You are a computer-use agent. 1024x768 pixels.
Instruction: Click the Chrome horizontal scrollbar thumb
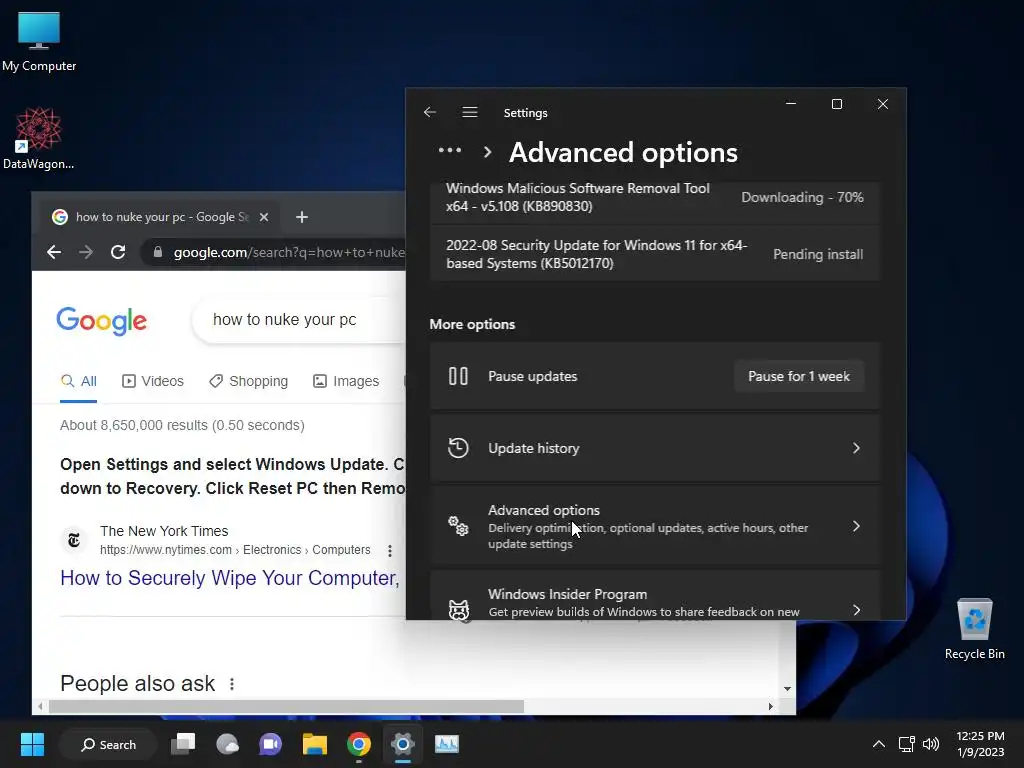286,707
